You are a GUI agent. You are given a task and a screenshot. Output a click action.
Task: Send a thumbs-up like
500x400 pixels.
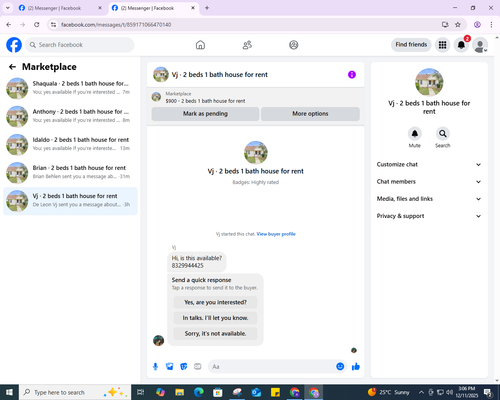tap(356, 367)
